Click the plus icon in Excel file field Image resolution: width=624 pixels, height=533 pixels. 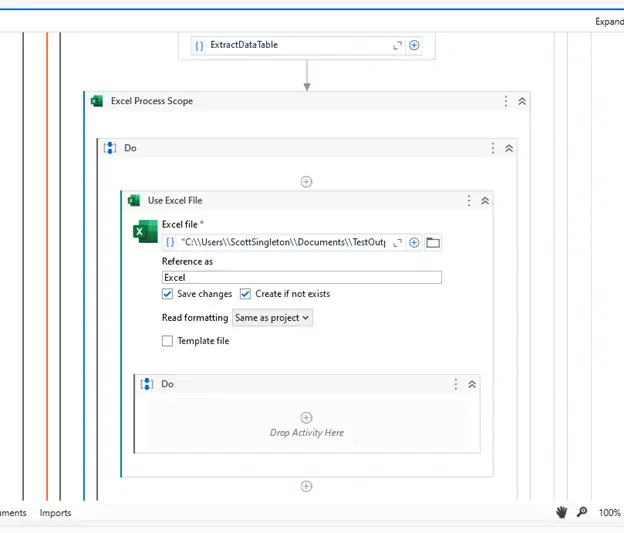pos(414,242)
